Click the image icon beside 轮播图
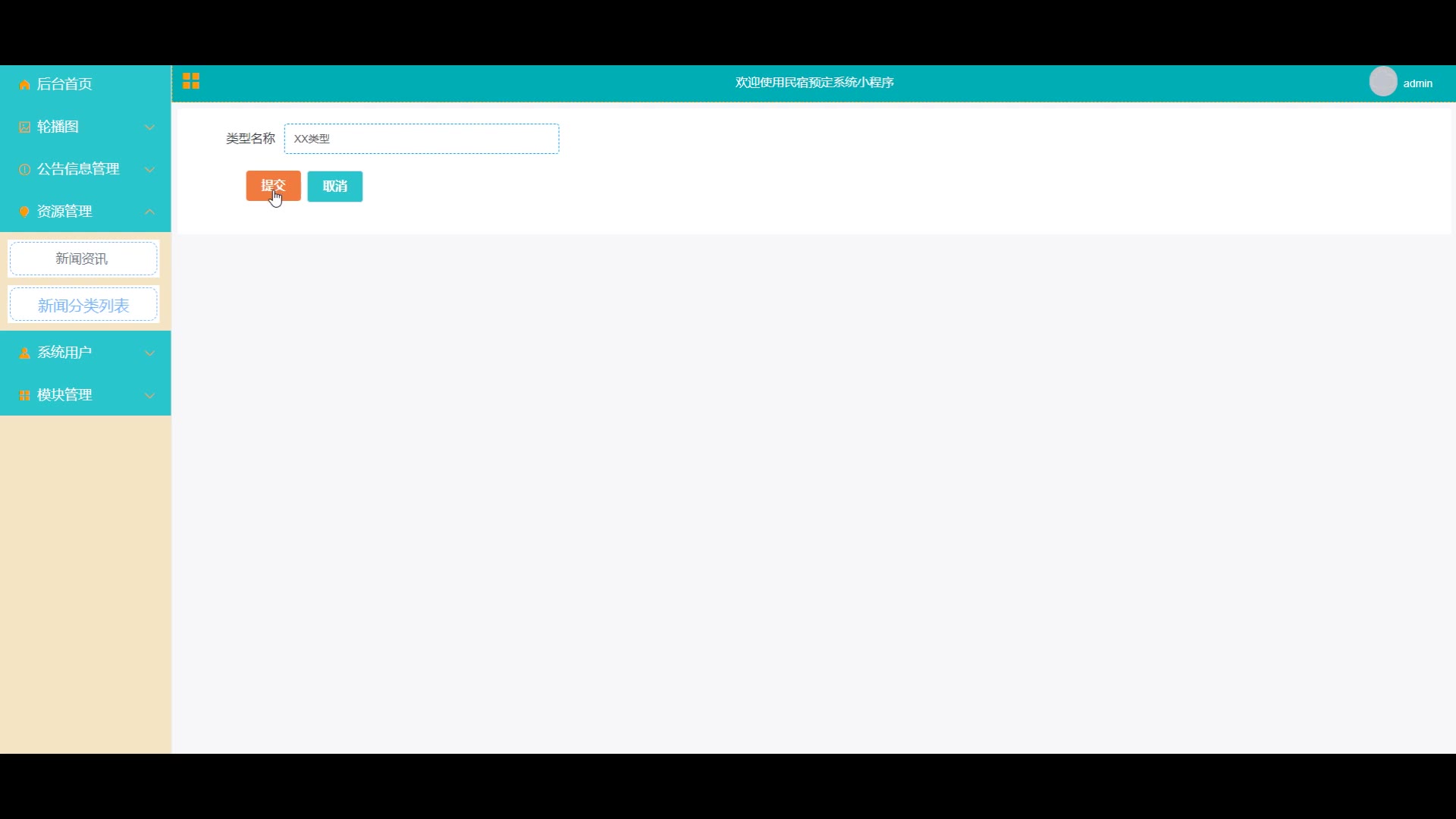 24,127
